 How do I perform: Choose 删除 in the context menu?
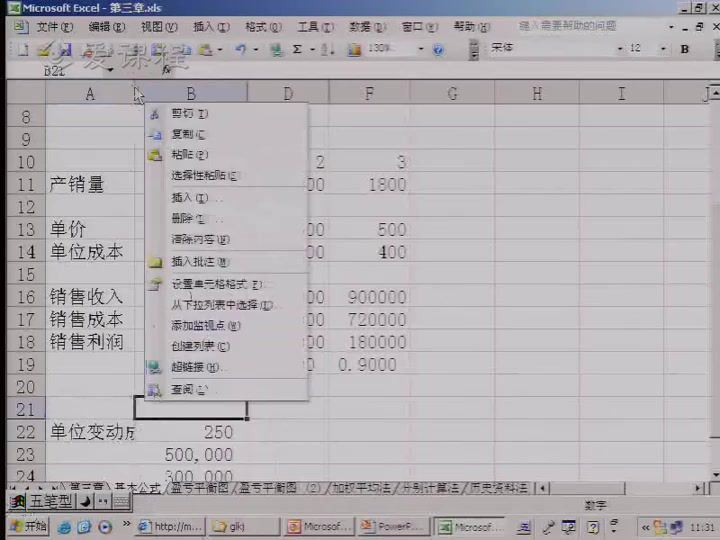227,219
